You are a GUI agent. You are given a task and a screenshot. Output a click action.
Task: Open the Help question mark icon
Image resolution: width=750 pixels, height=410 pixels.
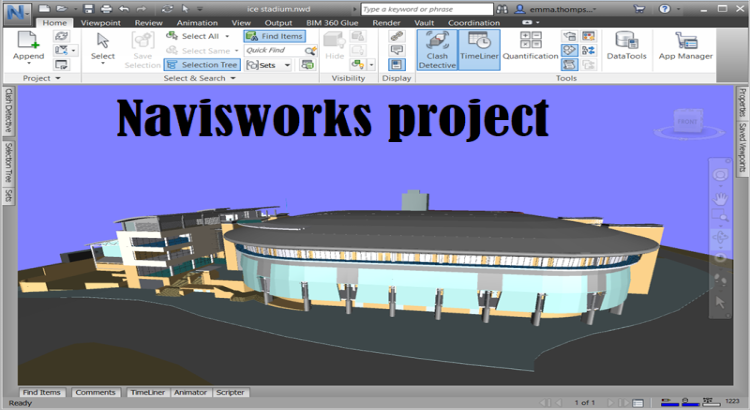click(664, 9)
